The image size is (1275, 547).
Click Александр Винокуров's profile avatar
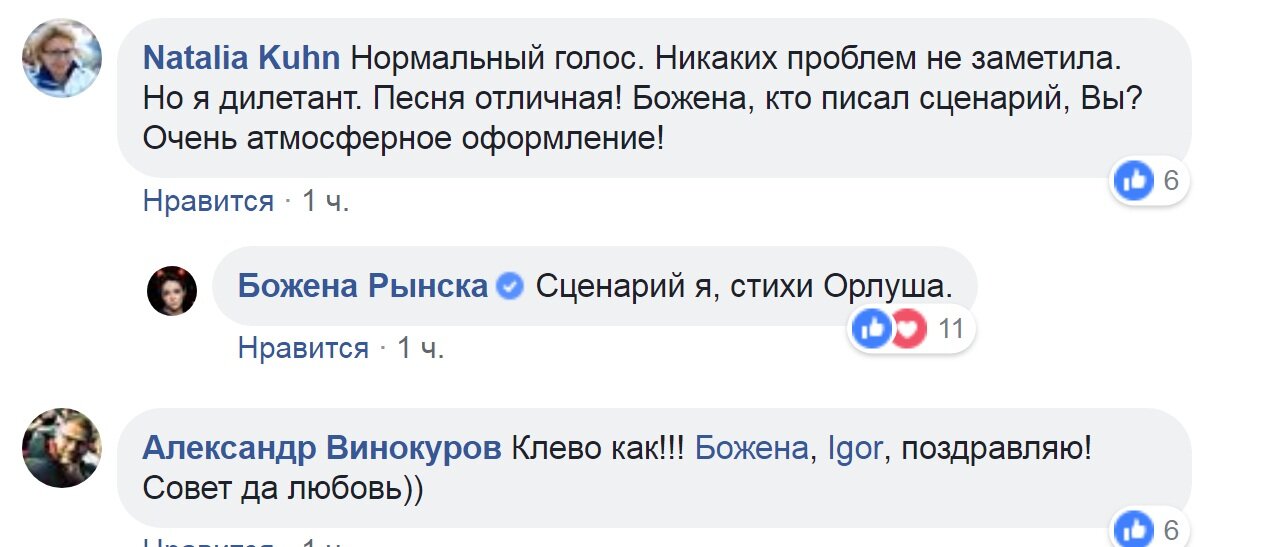tap(62, 447)
